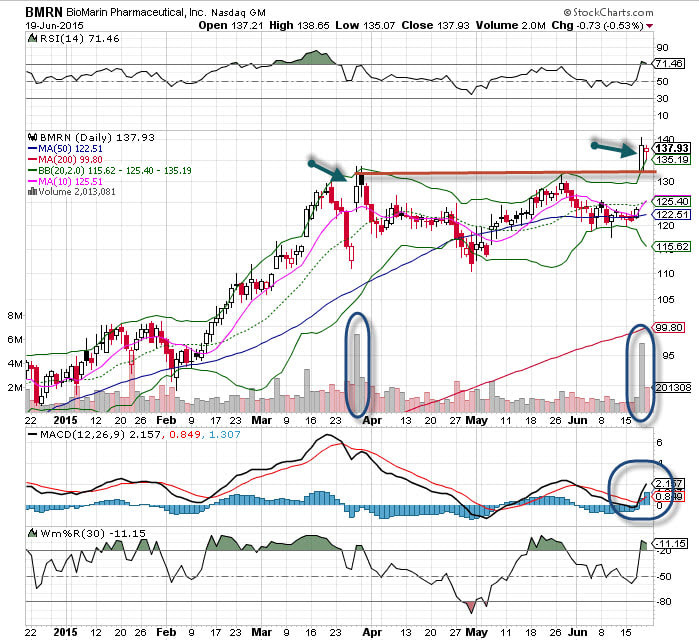Click the 110 price axis label
699x644 pixels.
coord(666,274)
